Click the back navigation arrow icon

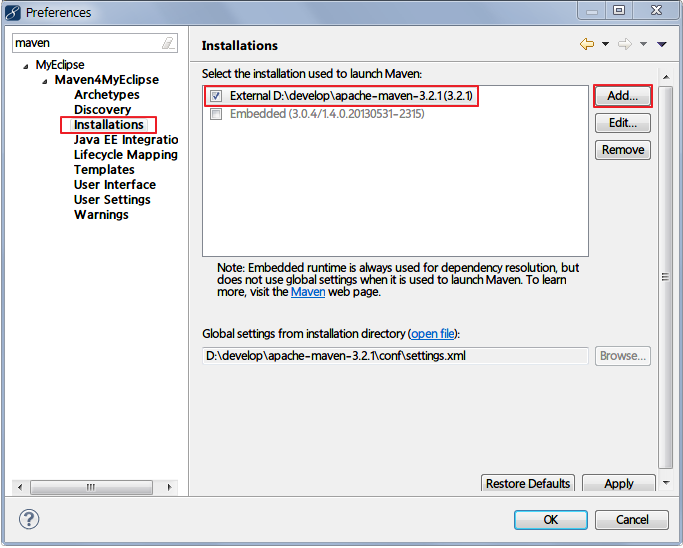587,44
